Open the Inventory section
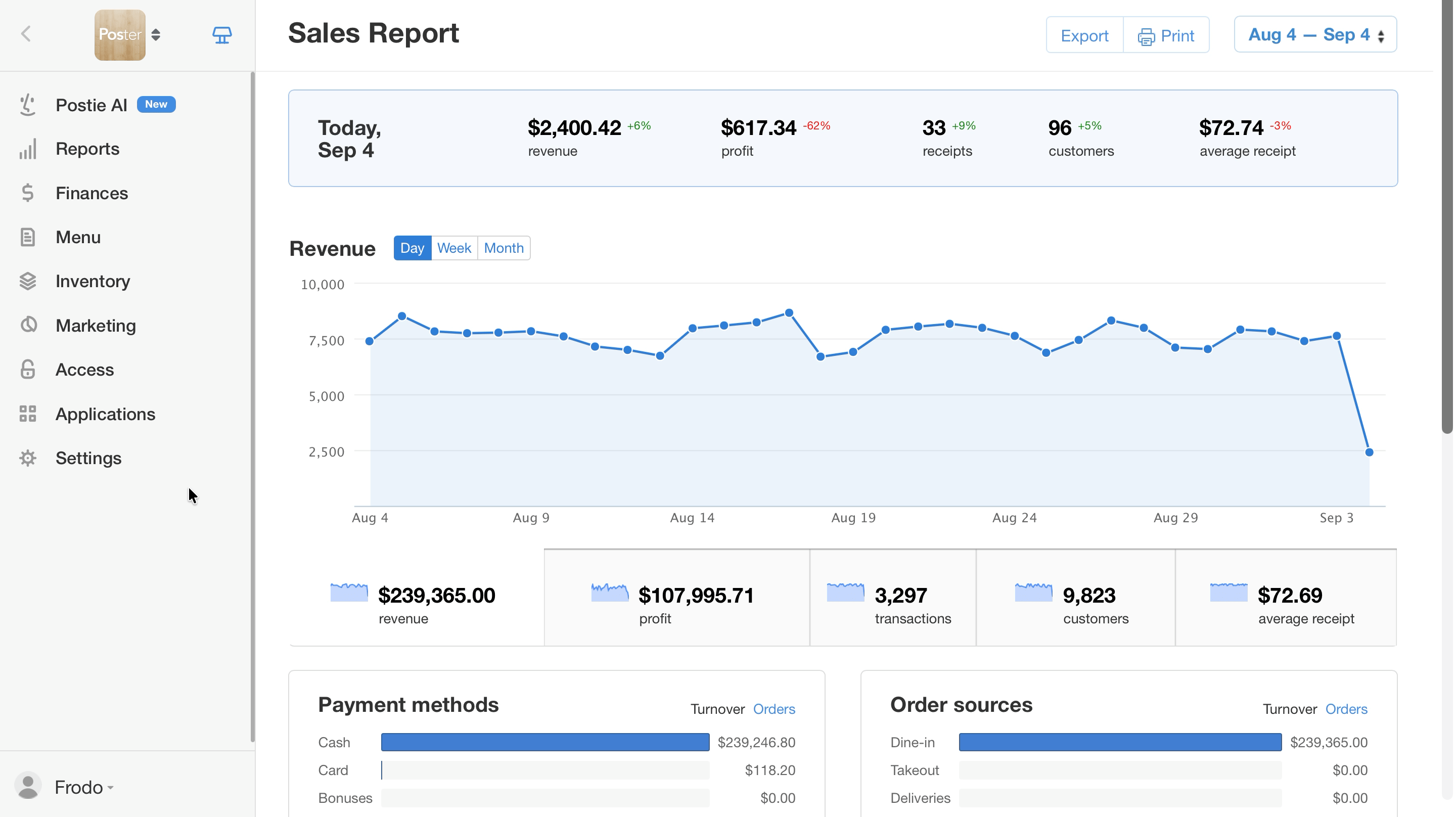The image size is (1456, 817). click(93, 281)
